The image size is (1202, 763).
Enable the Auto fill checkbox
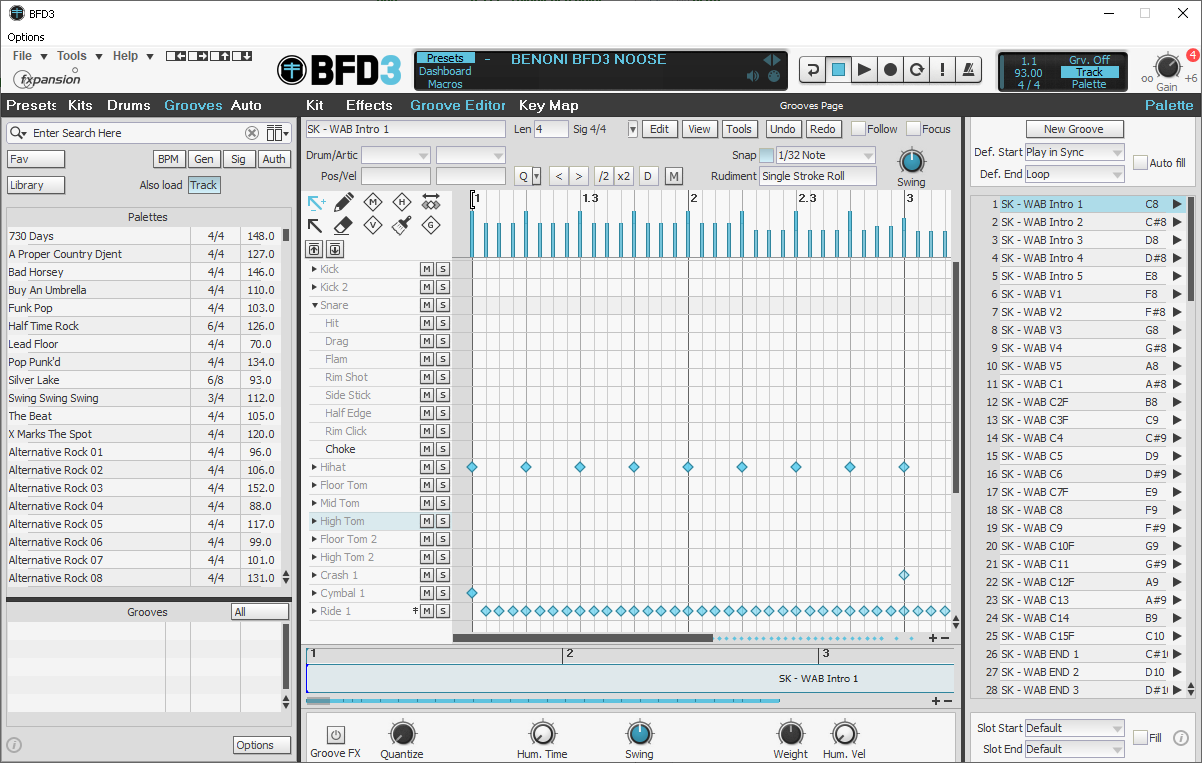coord(1140,162)
